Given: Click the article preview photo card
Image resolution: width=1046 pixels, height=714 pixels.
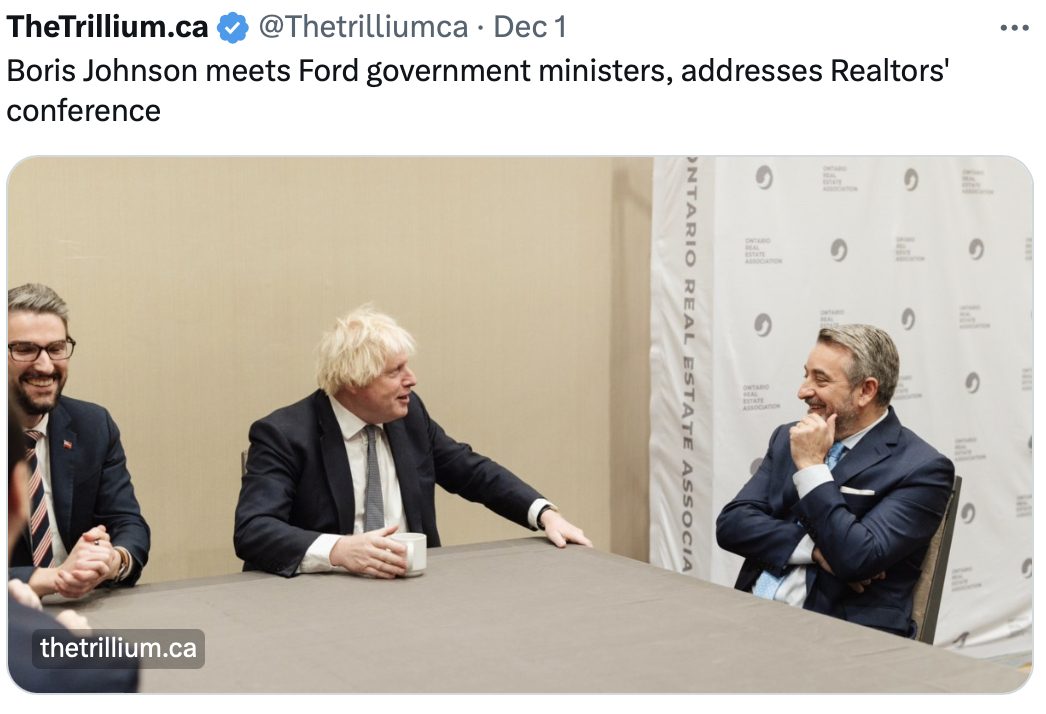Looking at the screenshot, I should 520,425.
